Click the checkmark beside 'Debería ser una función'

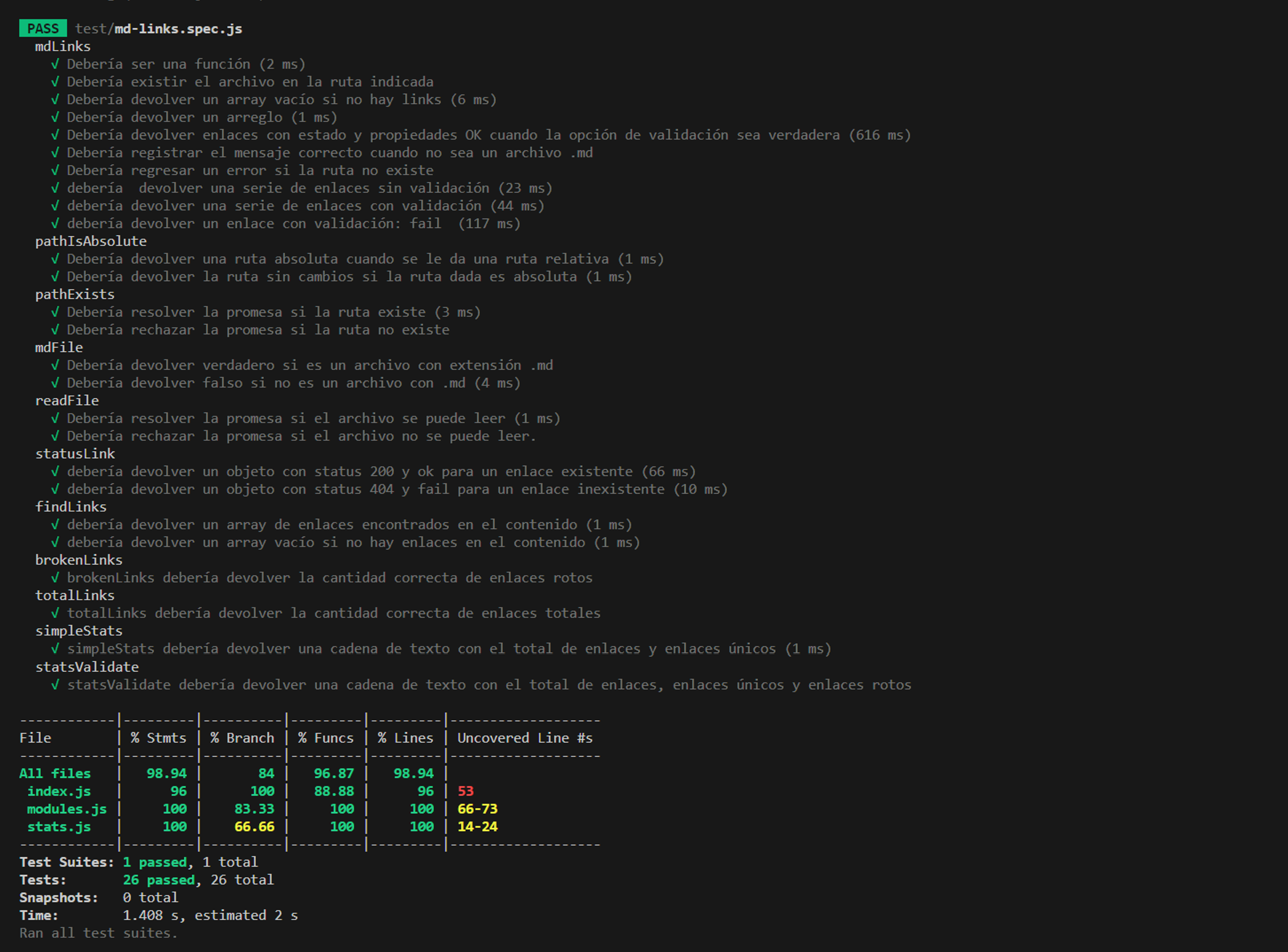55,64
